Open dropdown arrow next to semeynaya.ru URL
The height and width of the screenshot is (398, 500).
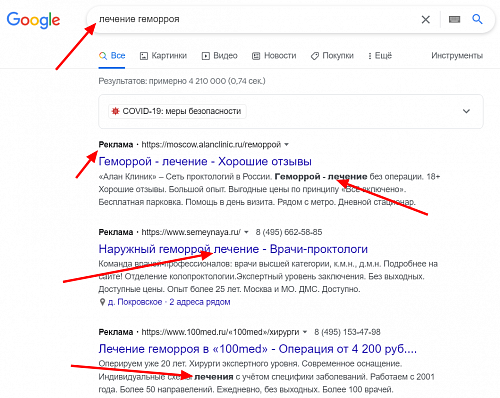click(x=246, y=232)
